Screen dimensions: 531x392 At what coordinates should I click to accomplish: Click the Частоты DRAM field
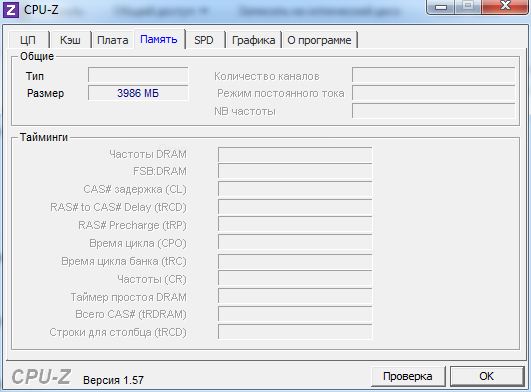pos(295,154)
